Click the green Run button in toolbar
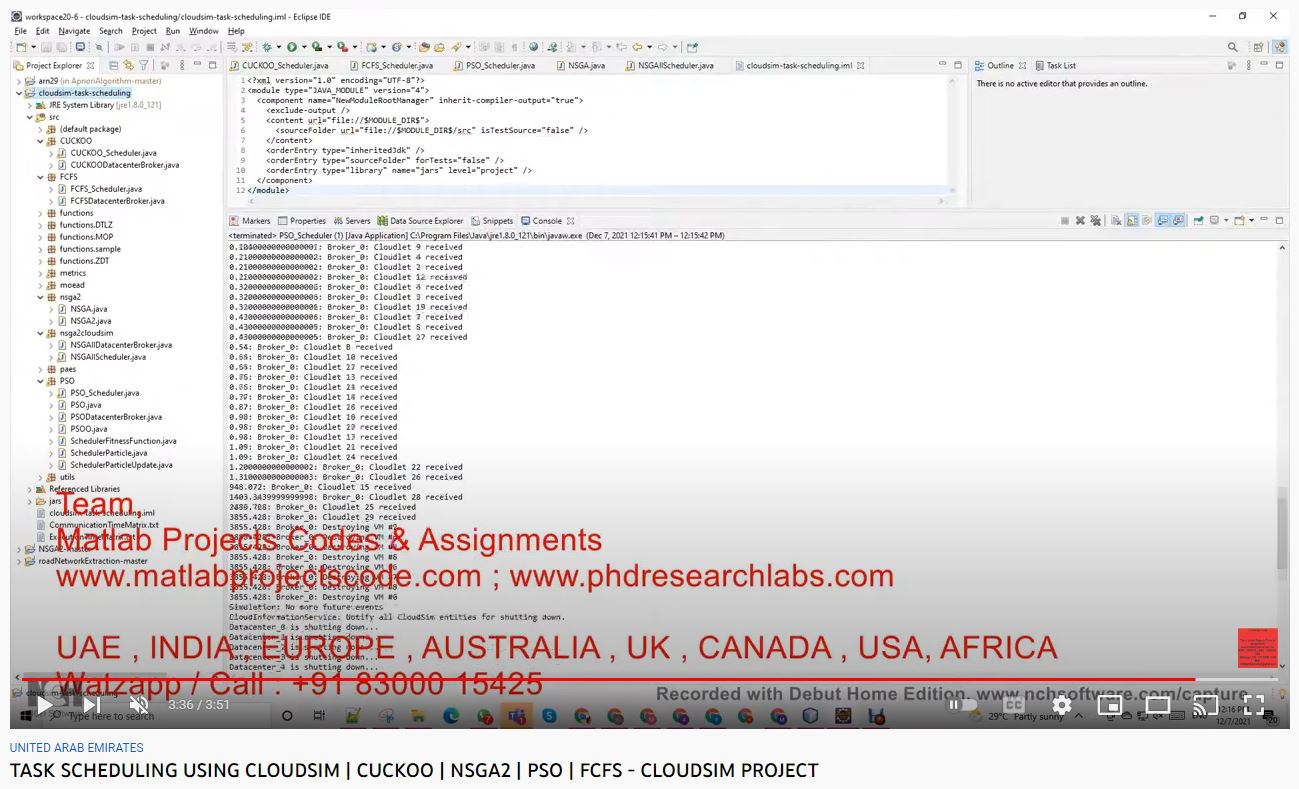This screenshot has width=1299, height=789. [x=291, y=47]
